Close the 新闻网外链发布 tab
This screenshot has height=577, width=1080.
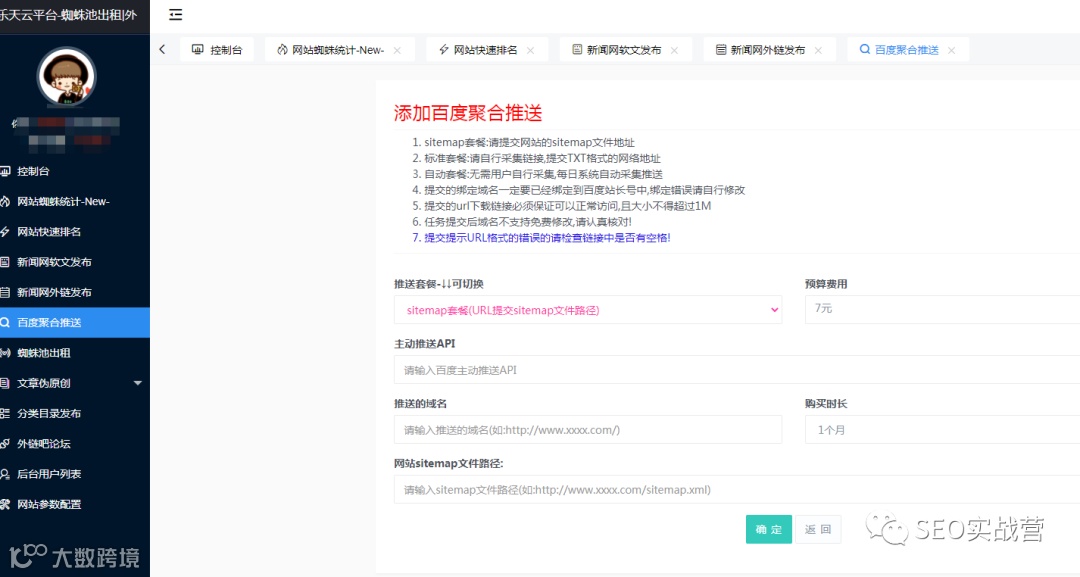coord(818,50)
